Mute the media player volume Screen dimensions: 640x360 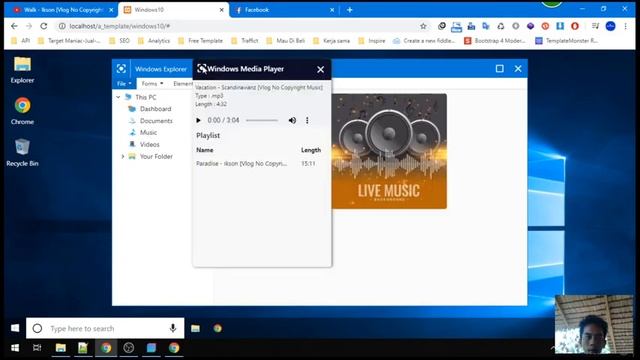click(x=292, y=120)
